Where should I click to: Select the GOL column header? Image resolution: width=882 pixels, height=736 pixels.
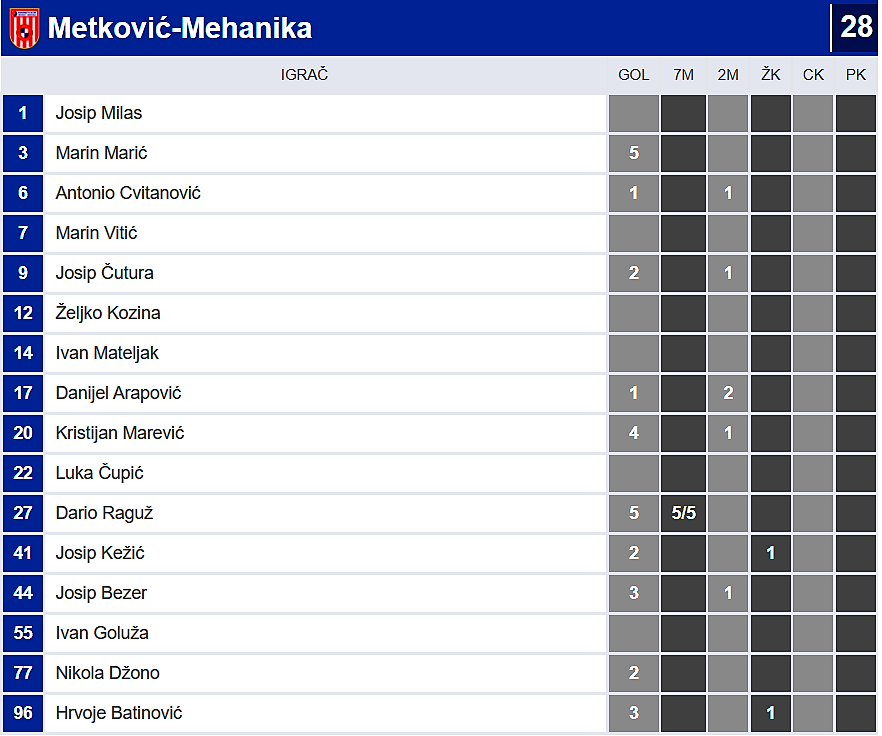coord(634,75)
